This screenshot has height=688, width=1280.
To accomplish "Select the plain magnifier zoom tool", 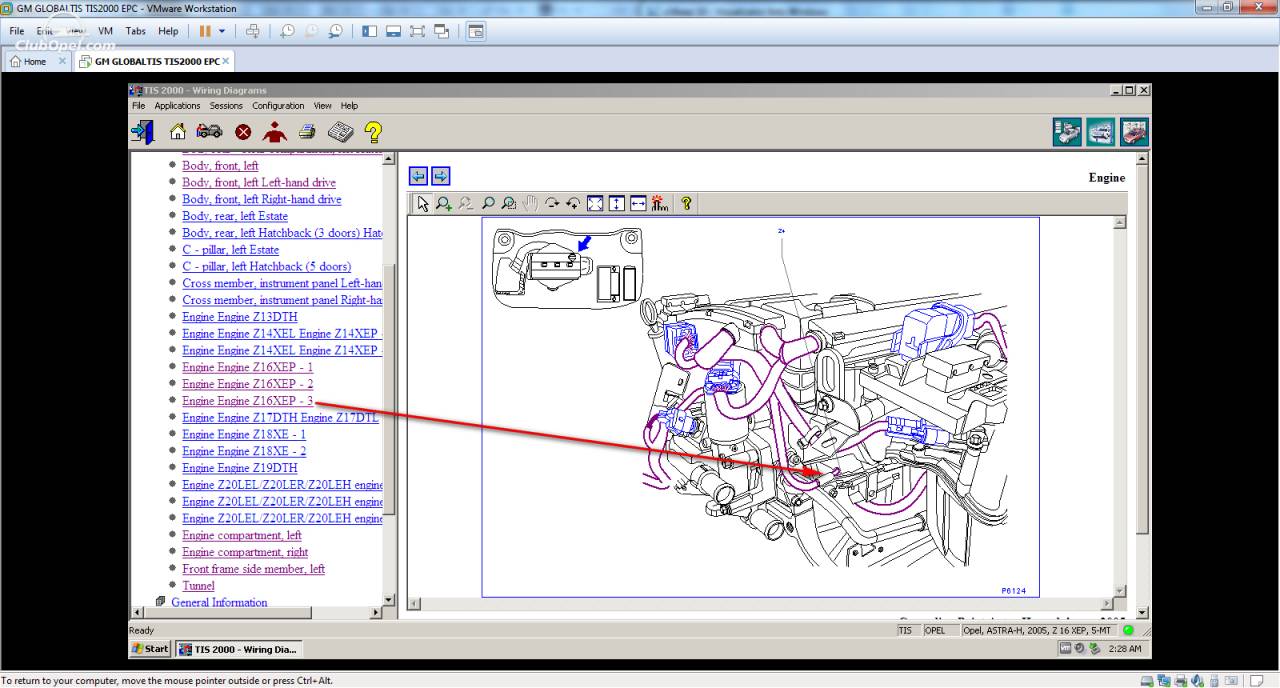I will point(488,203).
